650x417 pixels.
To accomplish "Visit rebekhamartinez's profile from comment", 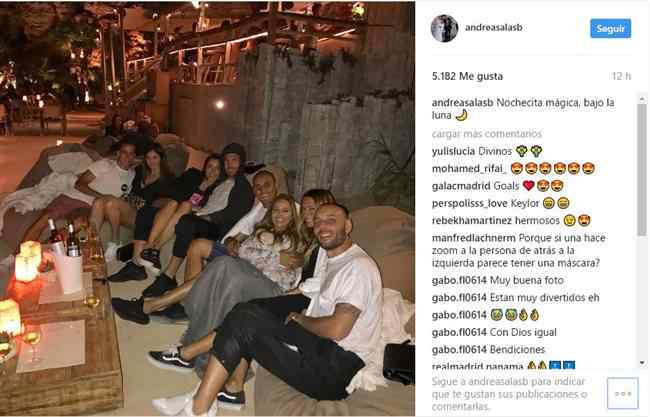I will point(473,221).
